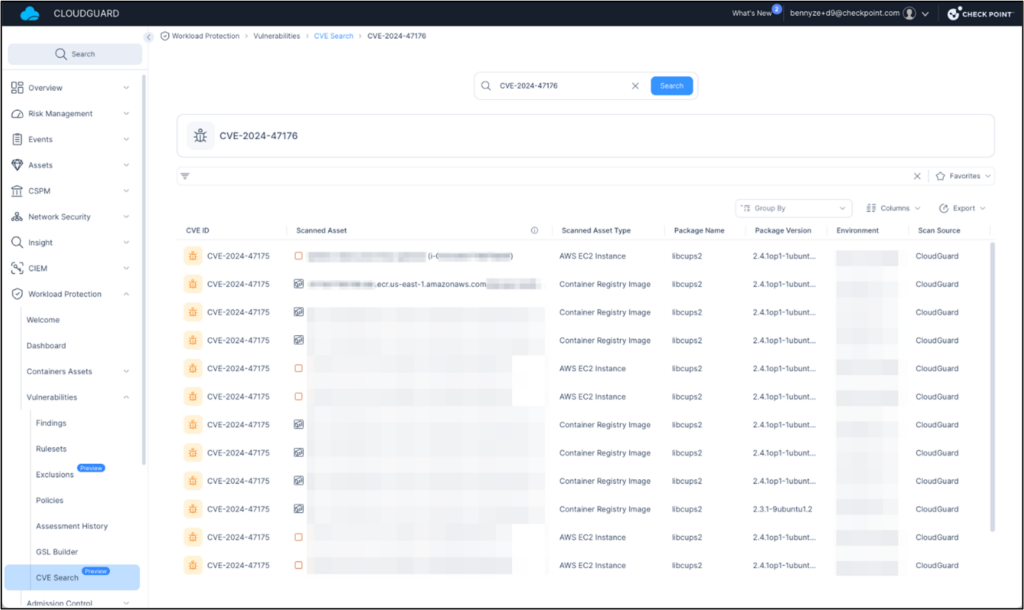Screen dimensions: 1024x610
Task: Click the results table vertical scrollbar
Action: point(992,385)
